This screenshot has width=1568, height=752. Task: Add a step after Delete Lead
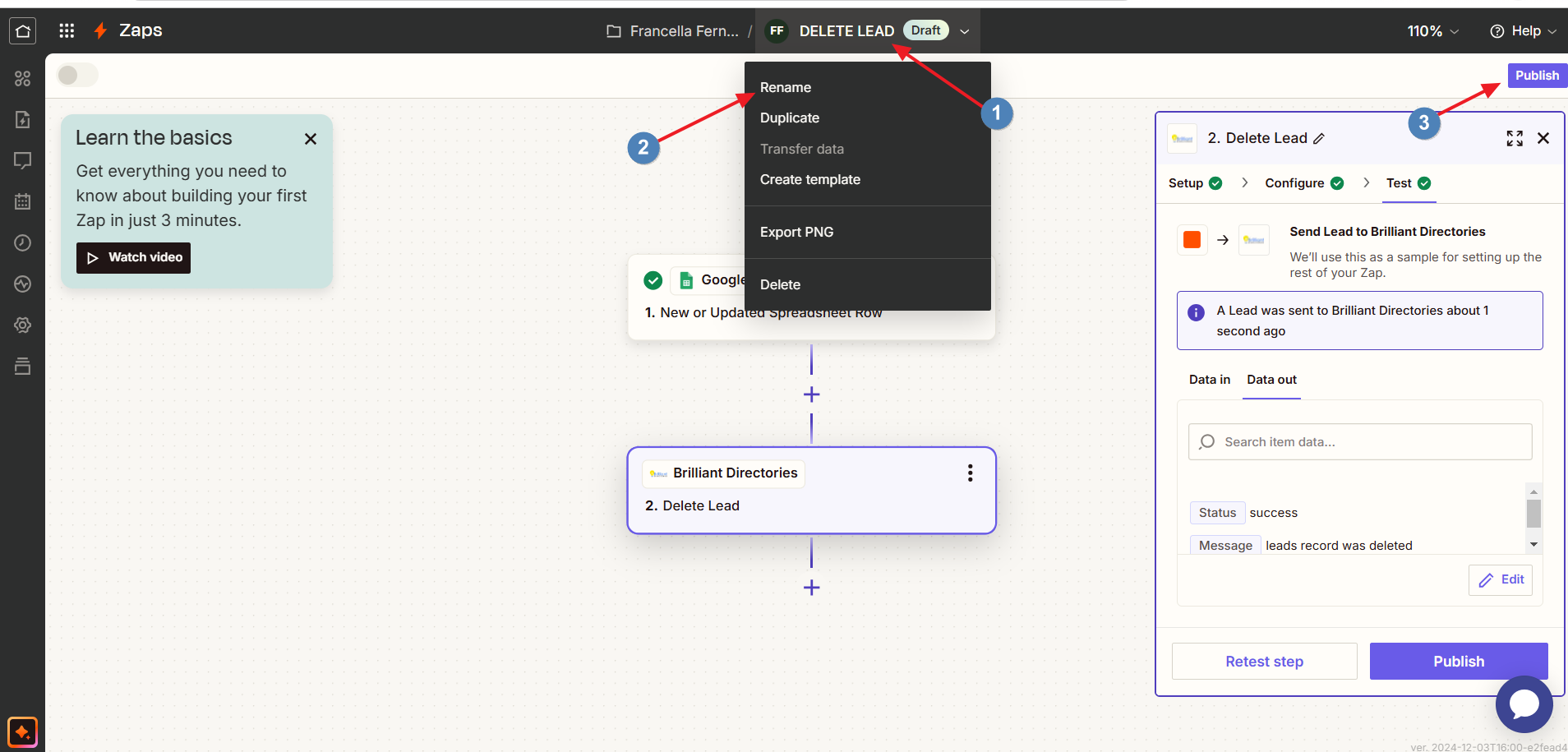pos(812,588)
